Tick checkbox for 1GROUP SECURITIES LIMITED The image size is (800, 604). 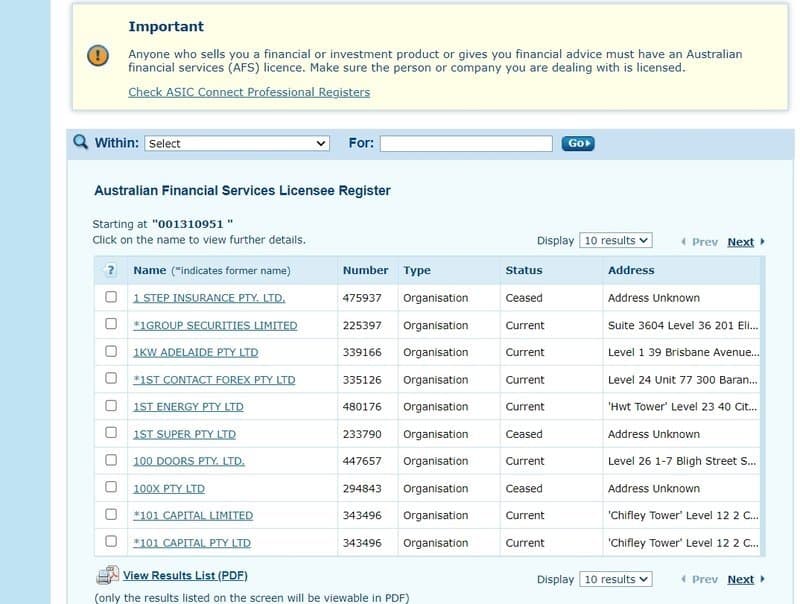[111, 324]
